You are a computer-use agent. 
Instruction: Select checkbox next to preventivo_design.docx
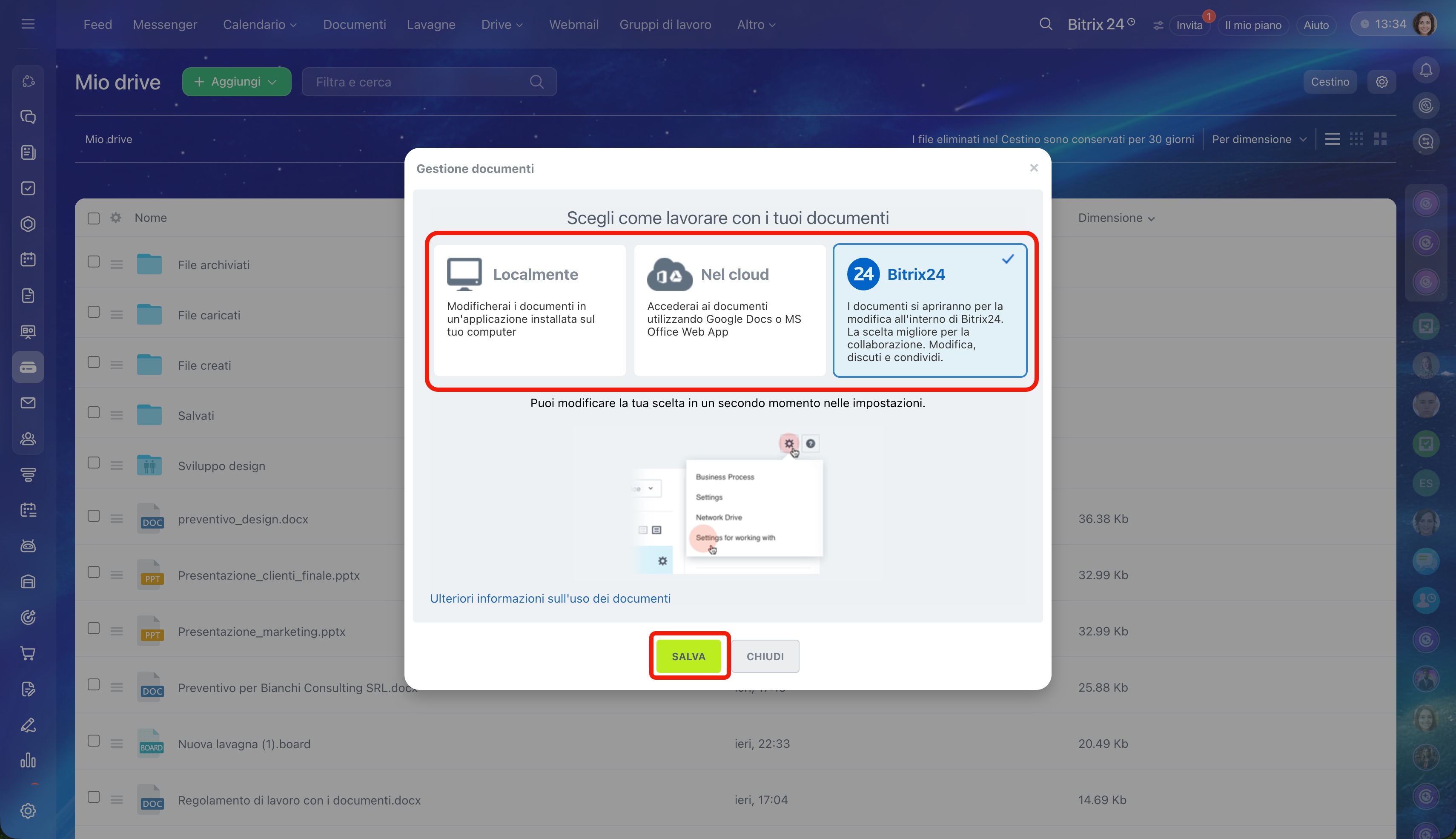coord(93,516)
